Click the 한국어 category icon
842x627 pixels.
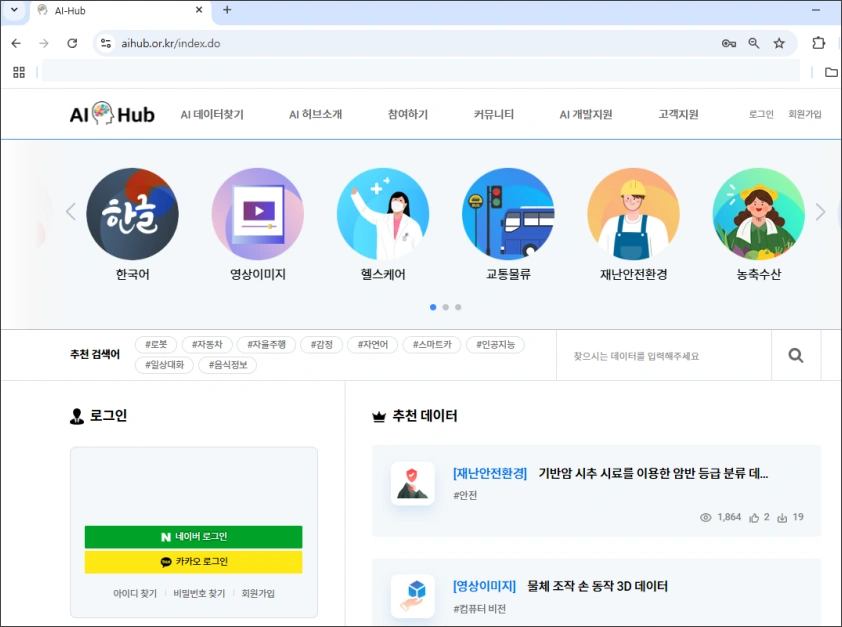pos(132,214)
